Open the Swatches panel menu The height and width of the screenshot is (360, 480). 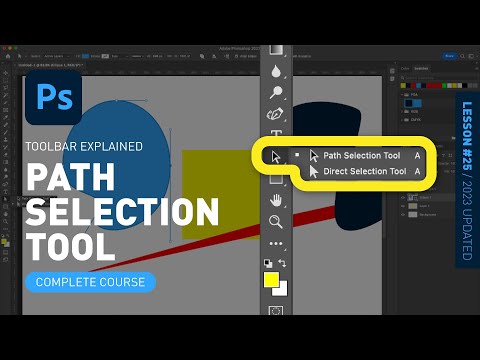pyautogui.click(x=477, y=68)
